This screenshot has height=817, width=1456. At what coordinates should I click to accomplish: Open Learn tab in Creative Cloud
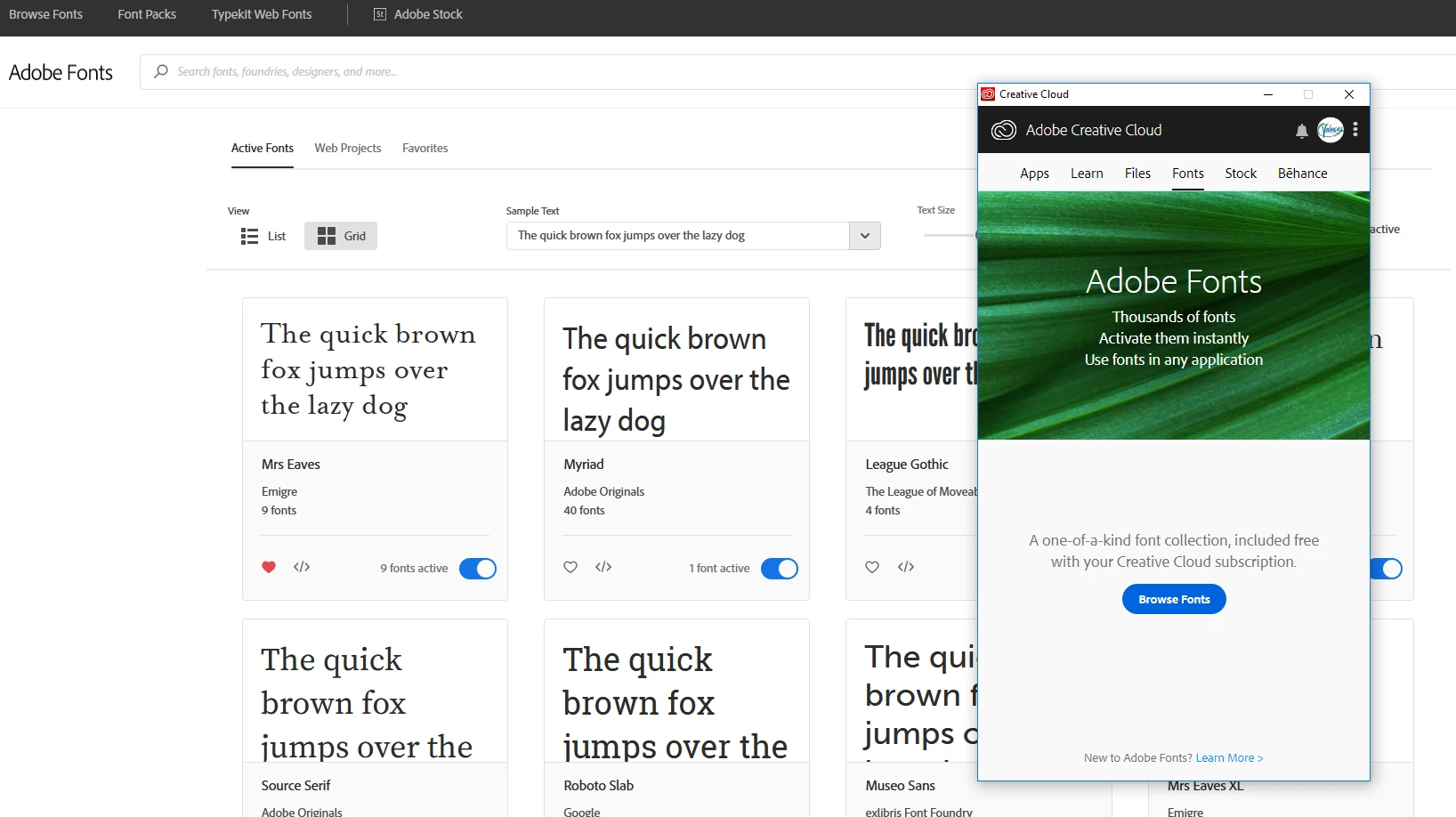1087,174
